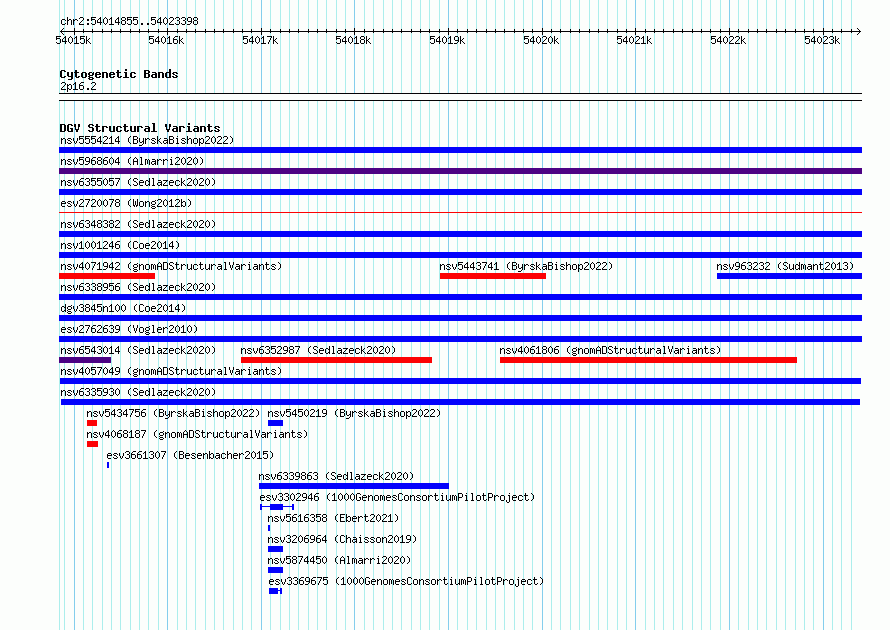890x630 pixels.
Task: Select the nsv5874450 (Almarri2020) label
Action: tap(339, 560)
